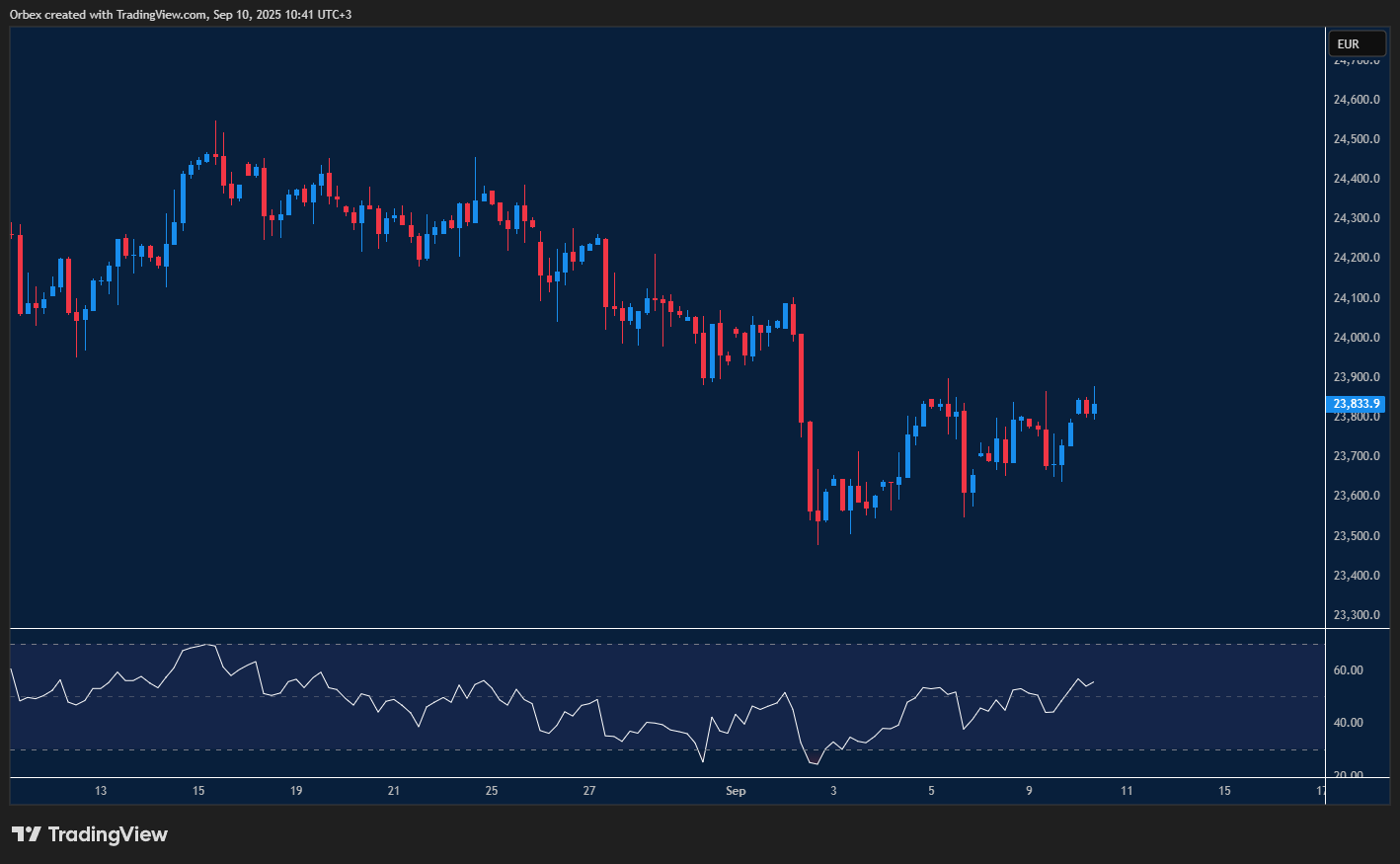Expand the price scale by clicking 24,000.0
The height and width of the screenshot is (864, 1400).
point(1357,336)
